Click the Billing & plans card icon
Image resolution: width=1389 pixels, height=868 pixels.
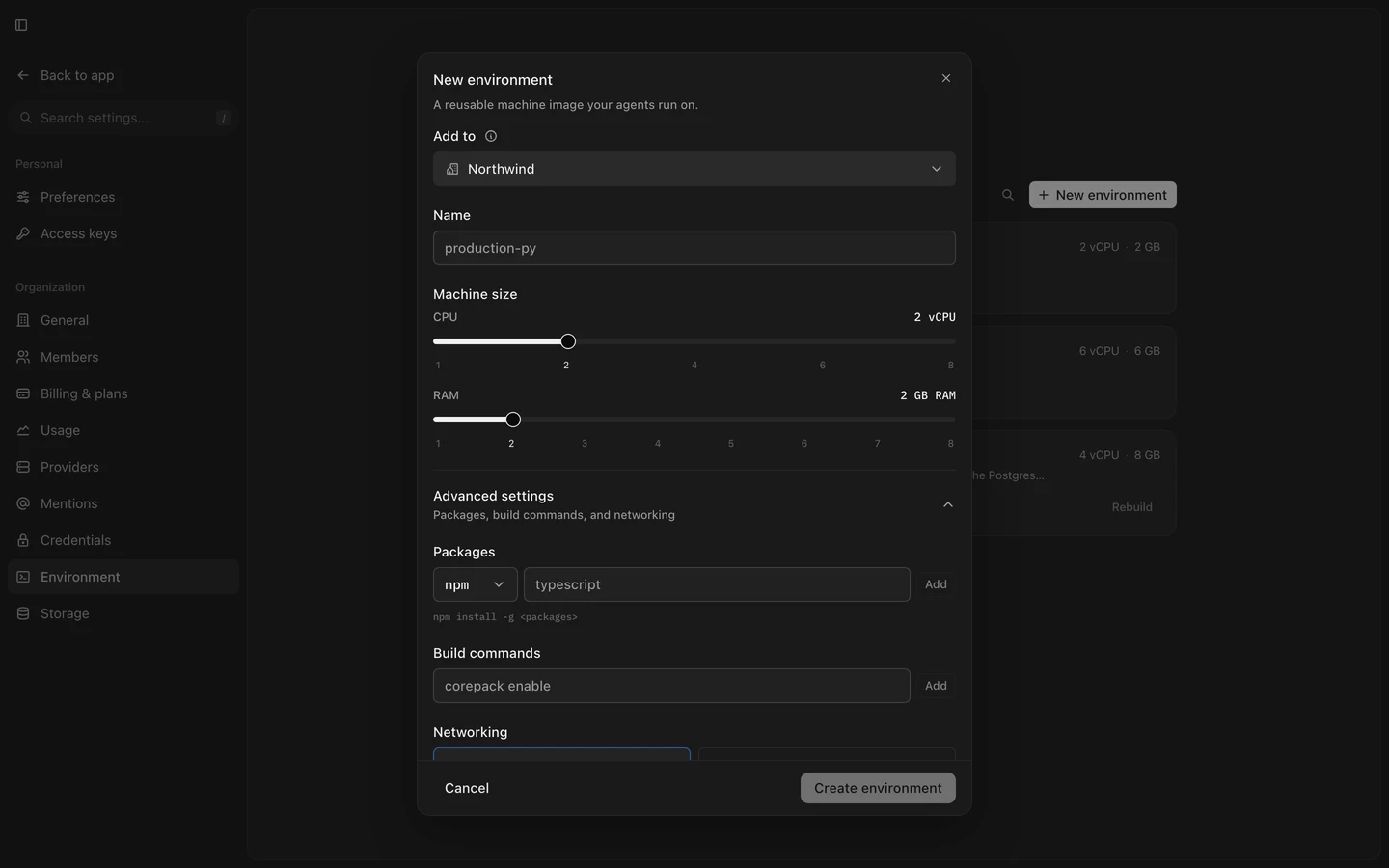(x=23, y=393)
